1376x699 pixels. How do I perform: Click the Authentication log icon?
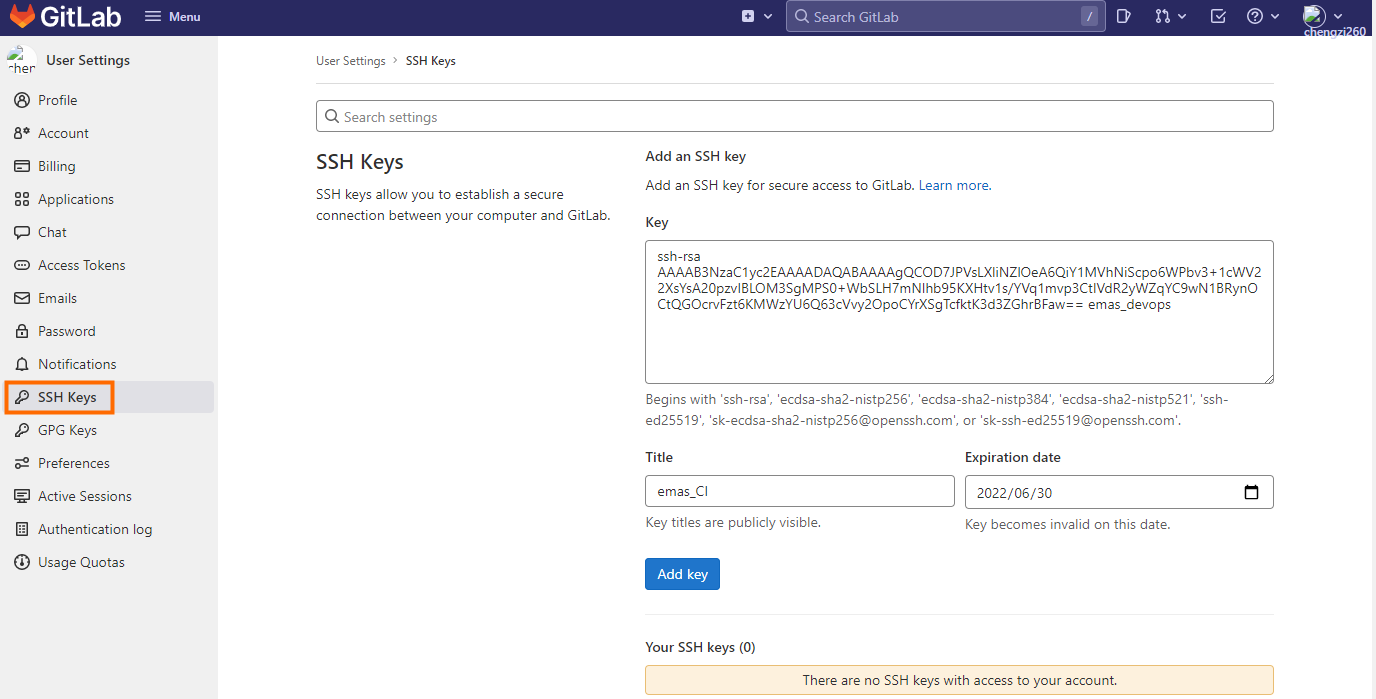click(22, 529)
